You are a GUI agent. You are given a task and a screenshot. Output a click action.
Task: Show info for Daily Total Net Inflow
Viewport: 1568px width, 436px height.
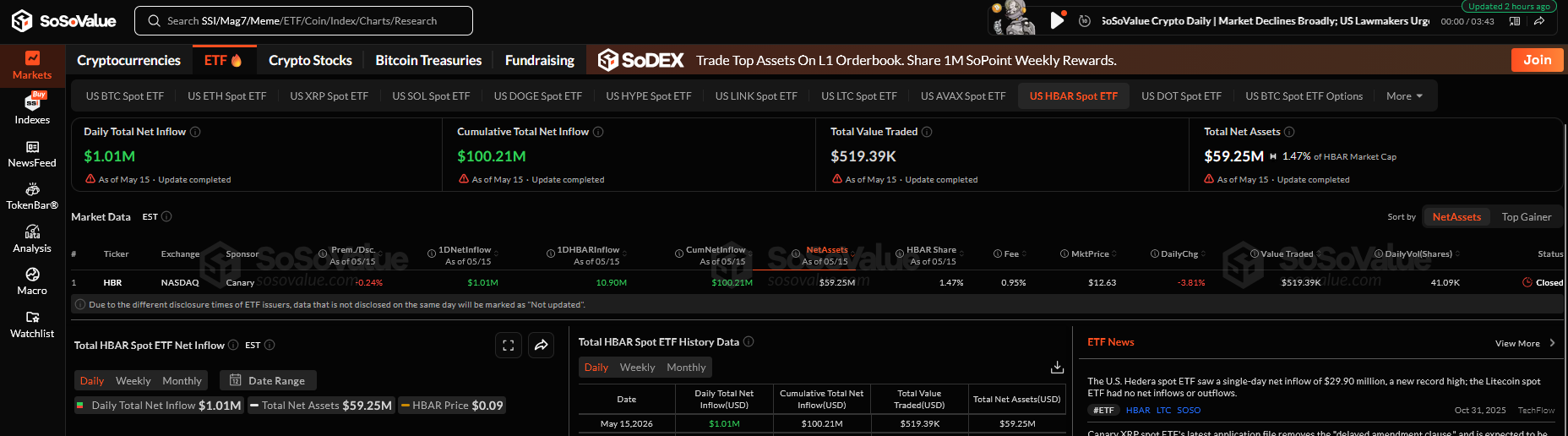pyautogui.click(x=195, y=132)
